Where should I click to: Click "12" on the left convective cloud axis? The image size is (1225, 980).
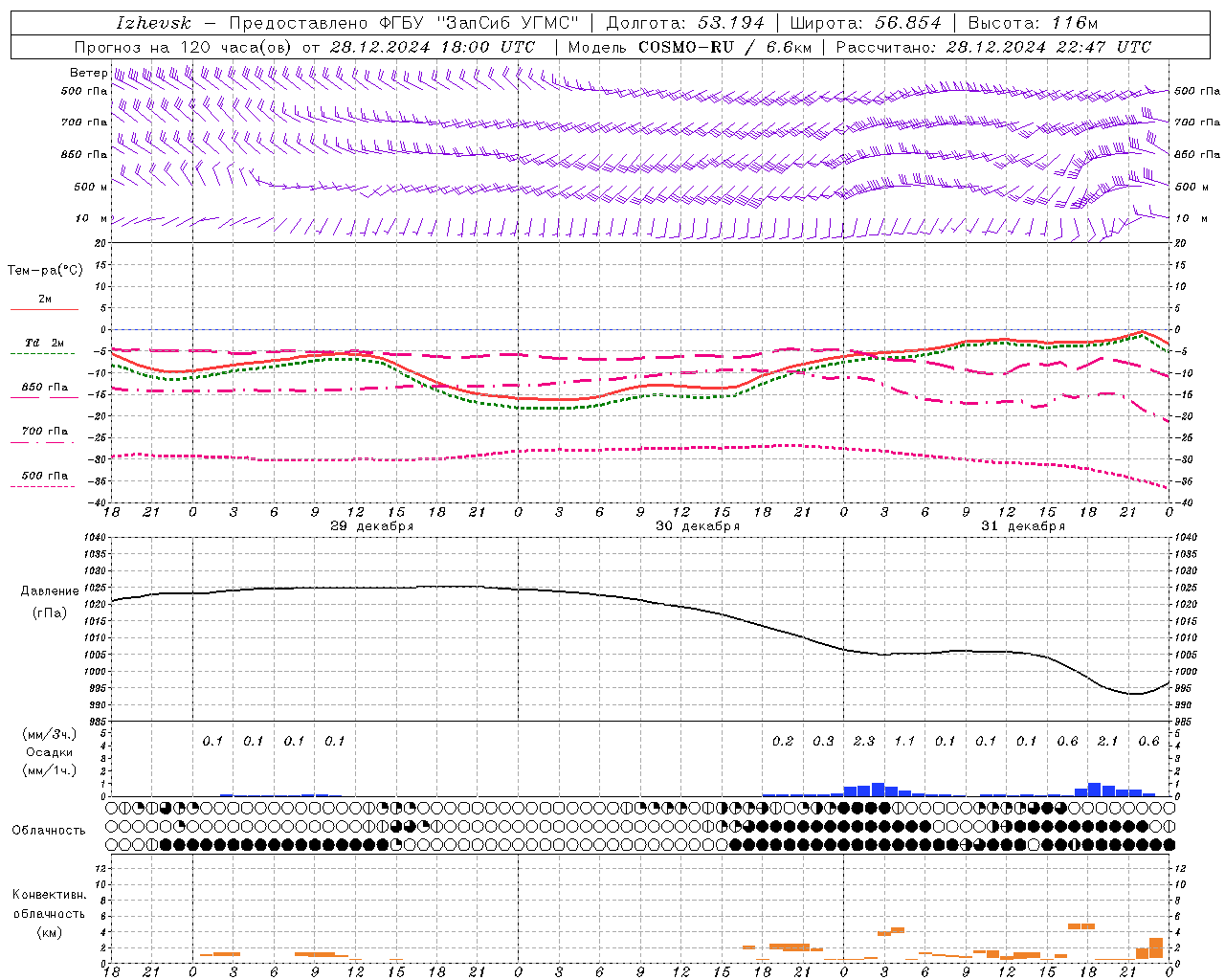click(x=99, y=868)
